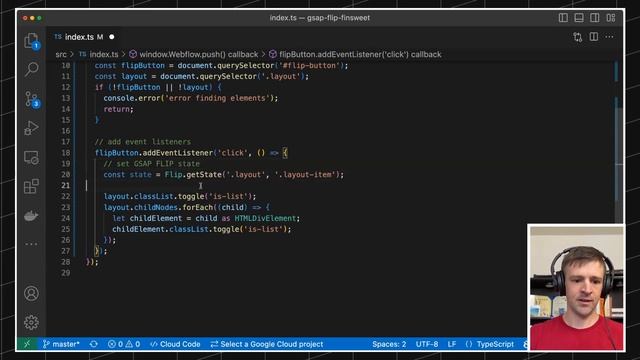Toggle secondary side bar layout icon

click(595, 18)
